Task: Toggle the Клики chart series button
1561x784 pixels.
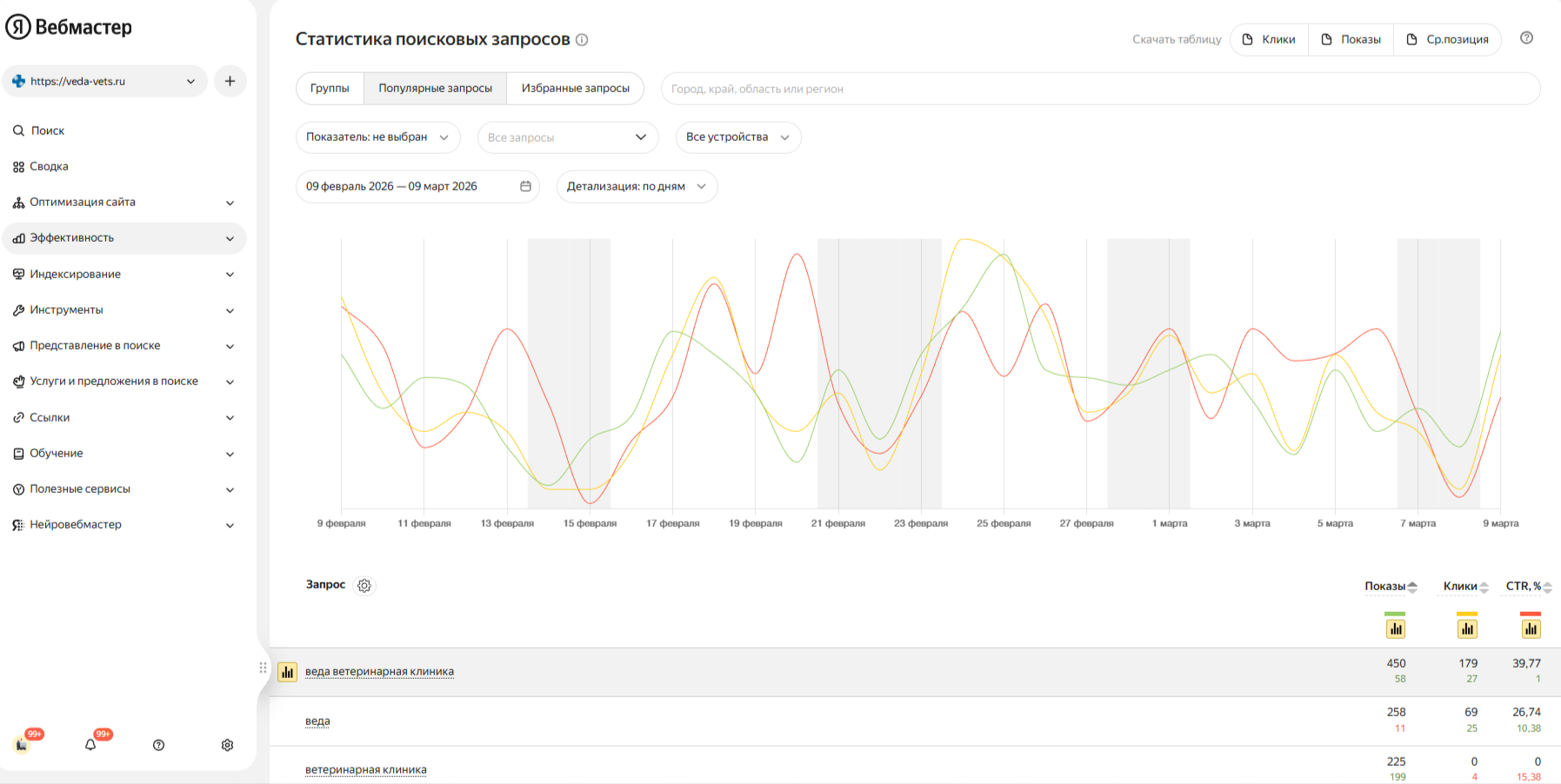Action: 1467,628
